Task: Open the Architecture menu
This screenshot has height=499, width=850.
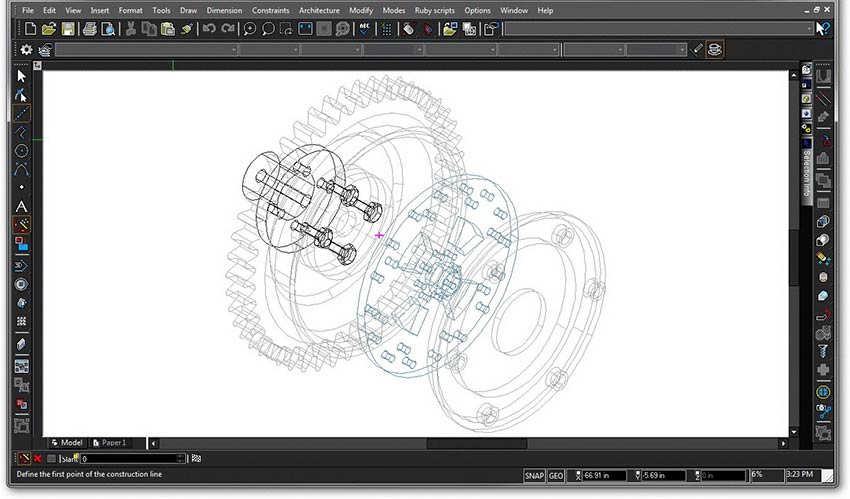Action: pyautogui.click(x=319, y=10)
